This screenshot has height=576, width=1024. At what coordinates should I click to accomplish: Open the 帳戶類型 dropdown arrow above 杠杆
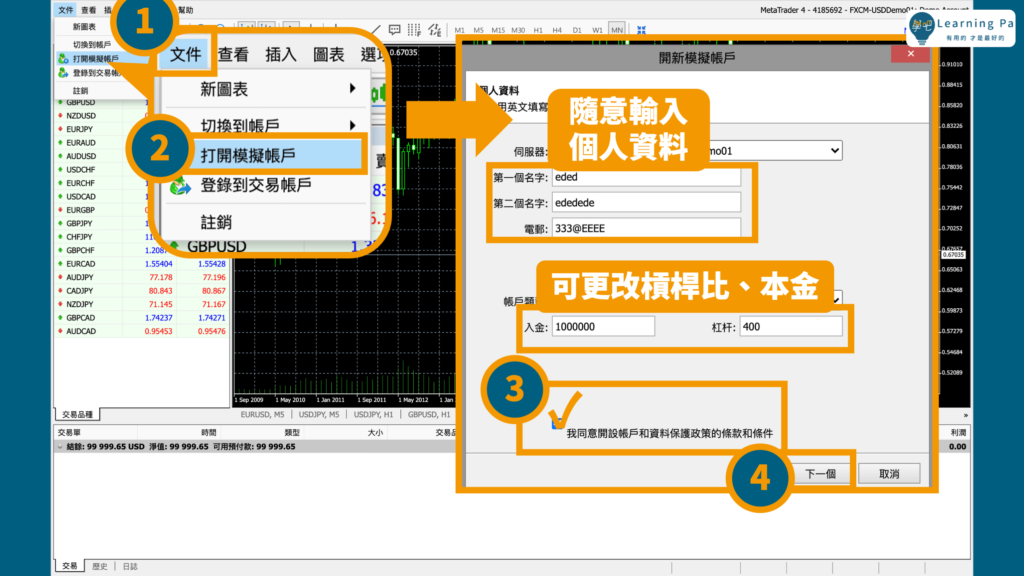point(836,300)
